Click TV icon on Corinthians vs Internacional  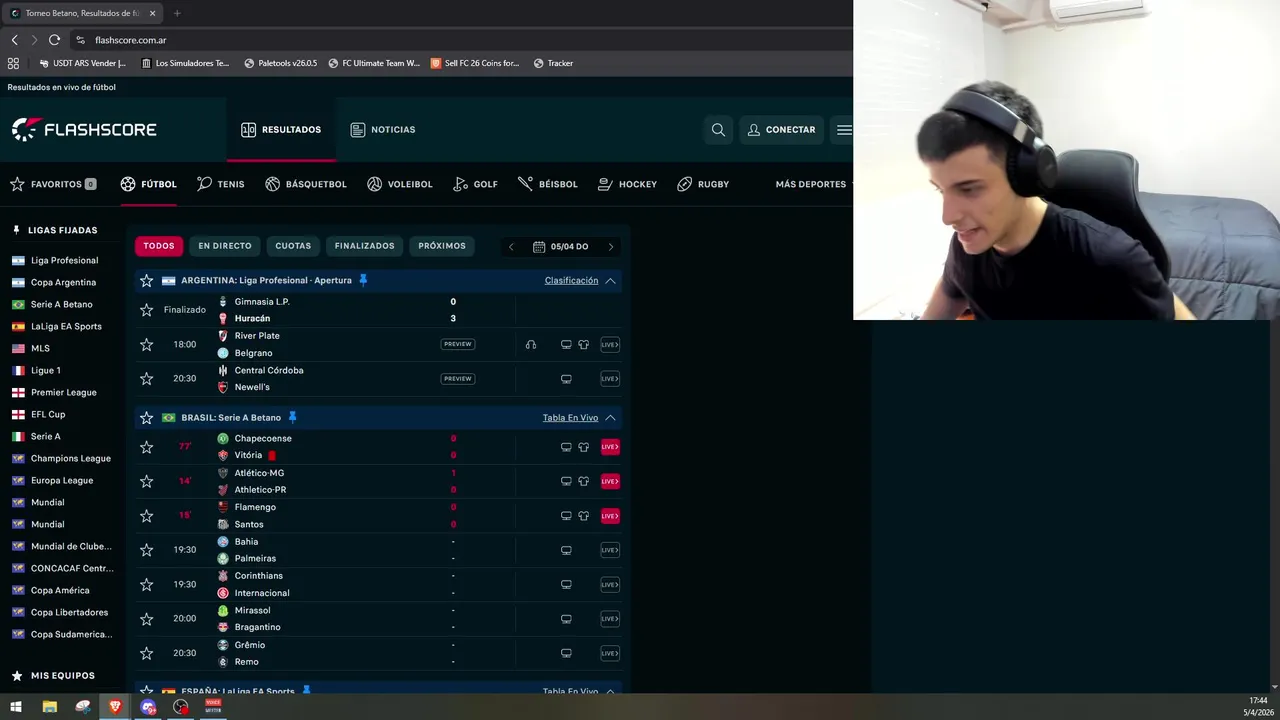point(566,584)
